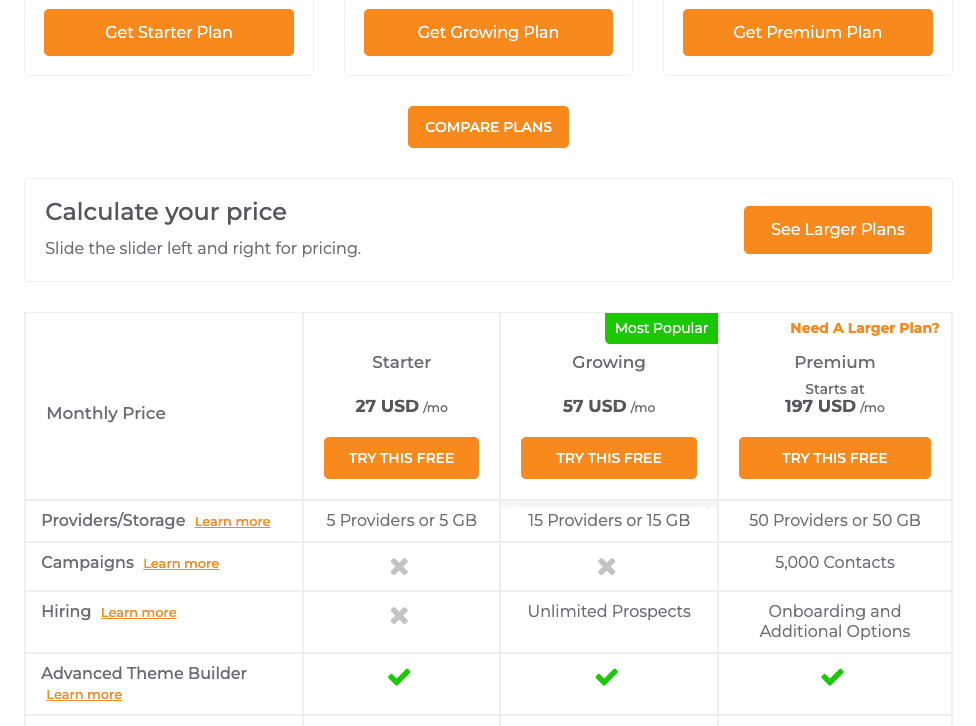Click Starter's green checkmark for Theme Builder
The width and height of the screenshot is (976, 726).
point(399,678)
